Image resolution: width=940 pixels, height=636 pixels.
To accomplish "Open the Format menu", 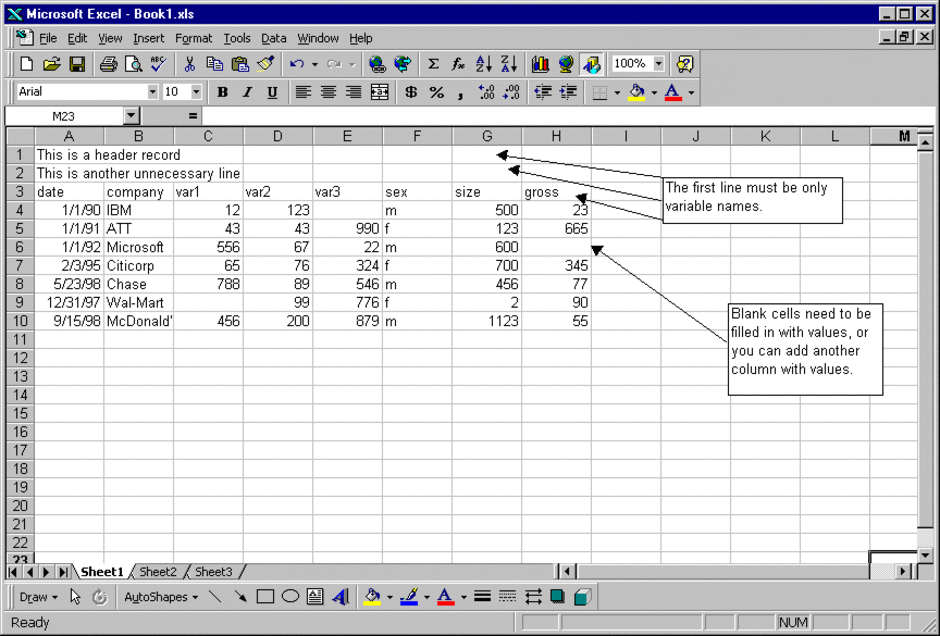I will point(193,38).
